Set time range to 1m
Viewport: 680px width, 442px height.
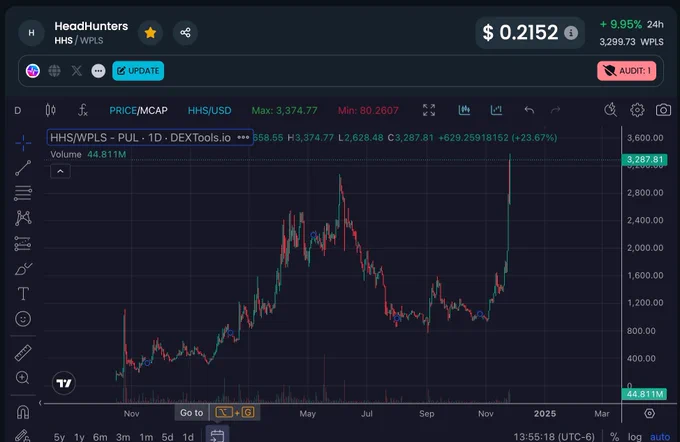(x=146, y=436)
